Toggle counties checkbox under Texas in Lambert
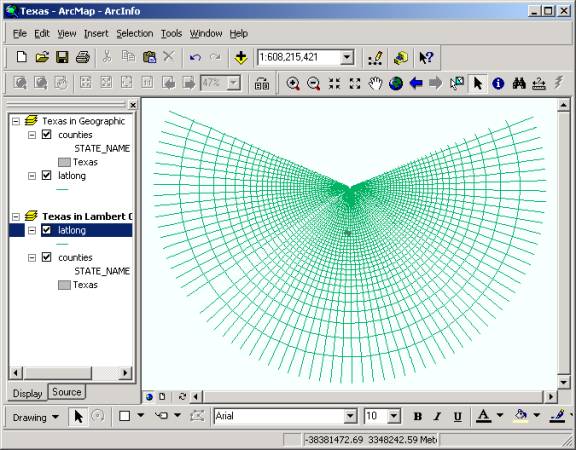 coord(47,257)
